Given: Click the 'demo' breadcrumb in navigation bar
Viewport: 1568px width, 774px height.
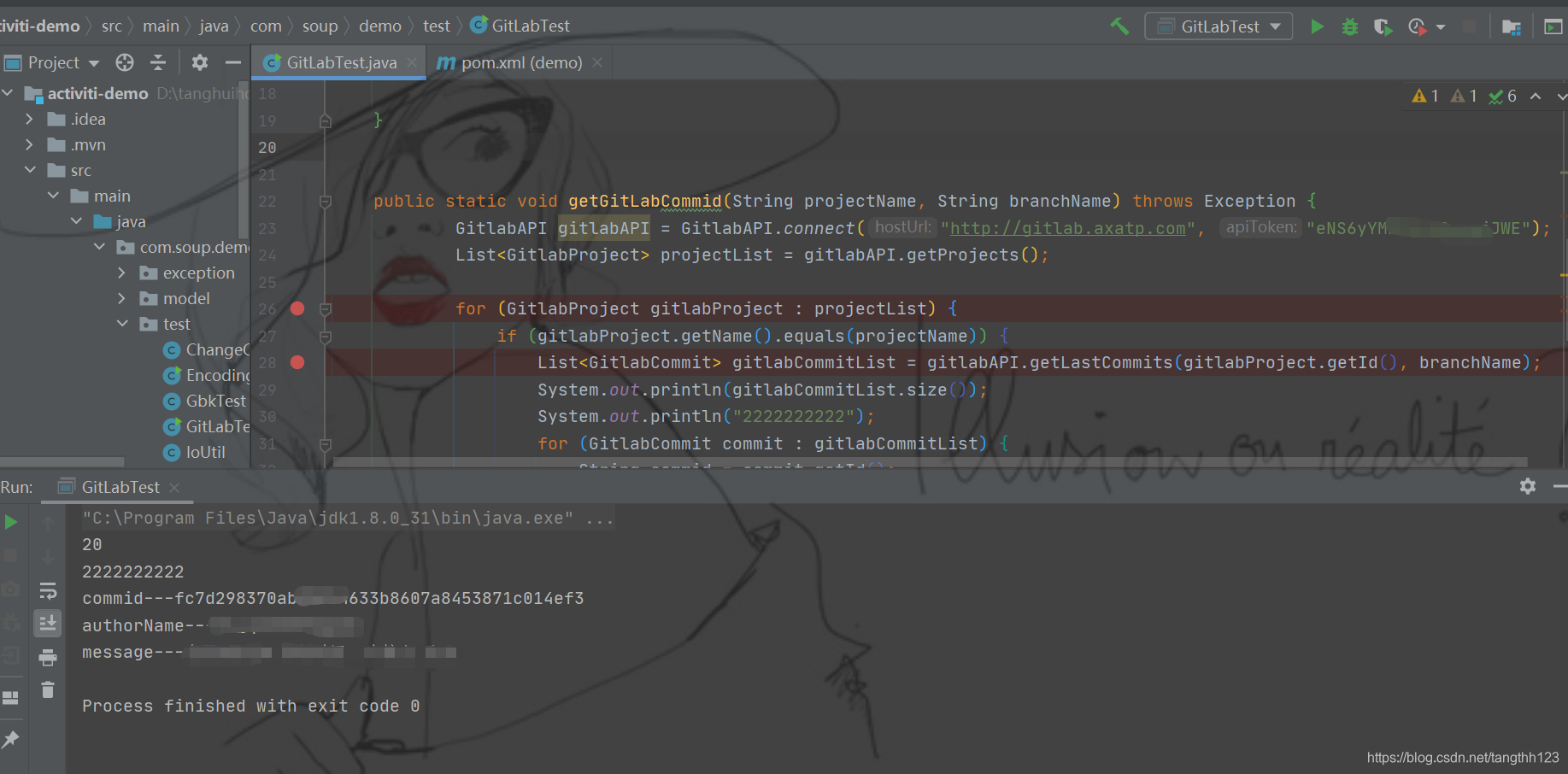Looking at the screenshot, I should [x=380, y=26].
